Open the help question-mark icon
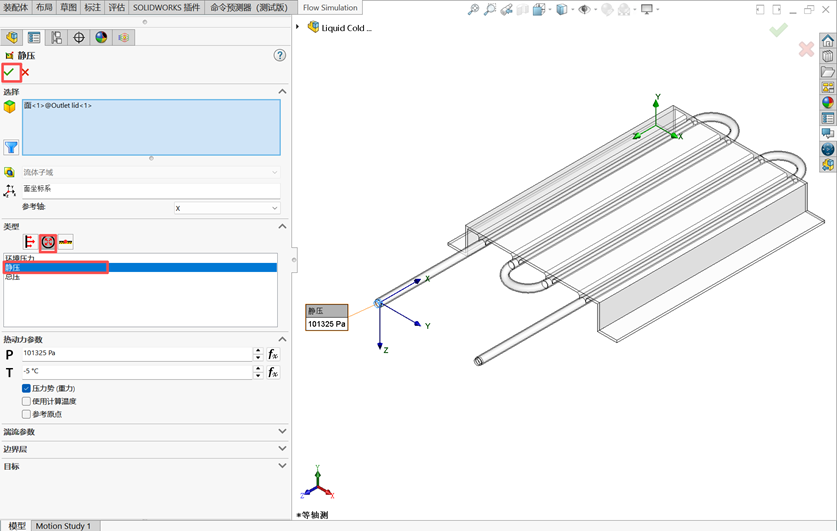The width and height of the screenshot is (837, 531). point(280,55)
